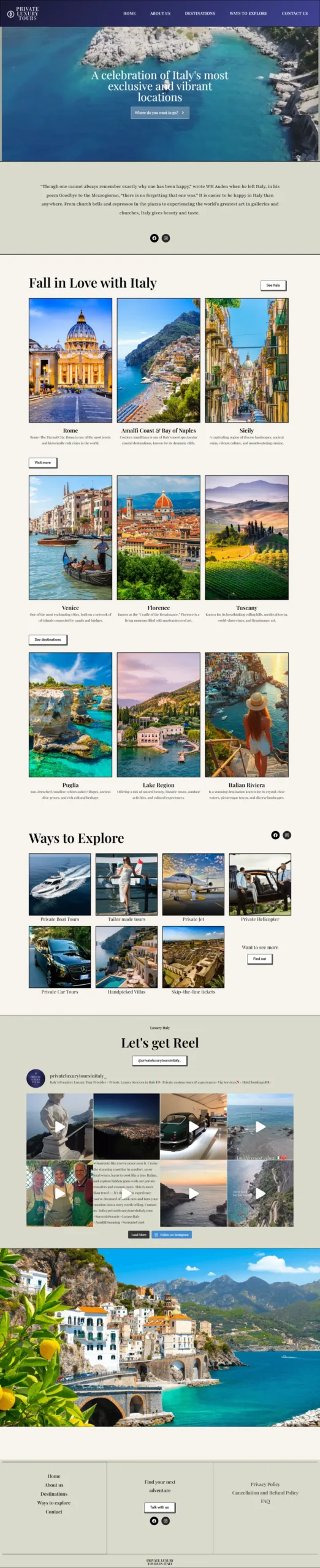Click the See Italy button
The height and width of the screenshot is (1568, 320).
tap(273, 285)
